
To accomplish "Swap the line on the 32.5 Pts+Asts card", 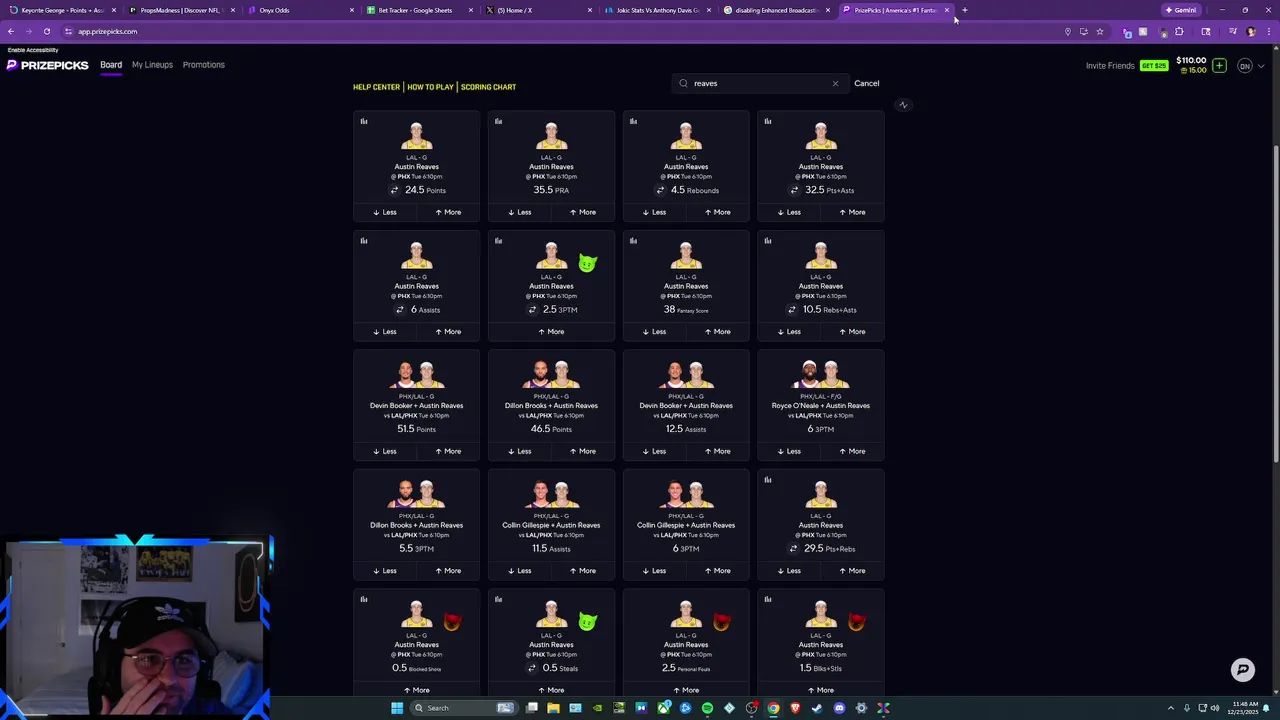I will (795, 190).
